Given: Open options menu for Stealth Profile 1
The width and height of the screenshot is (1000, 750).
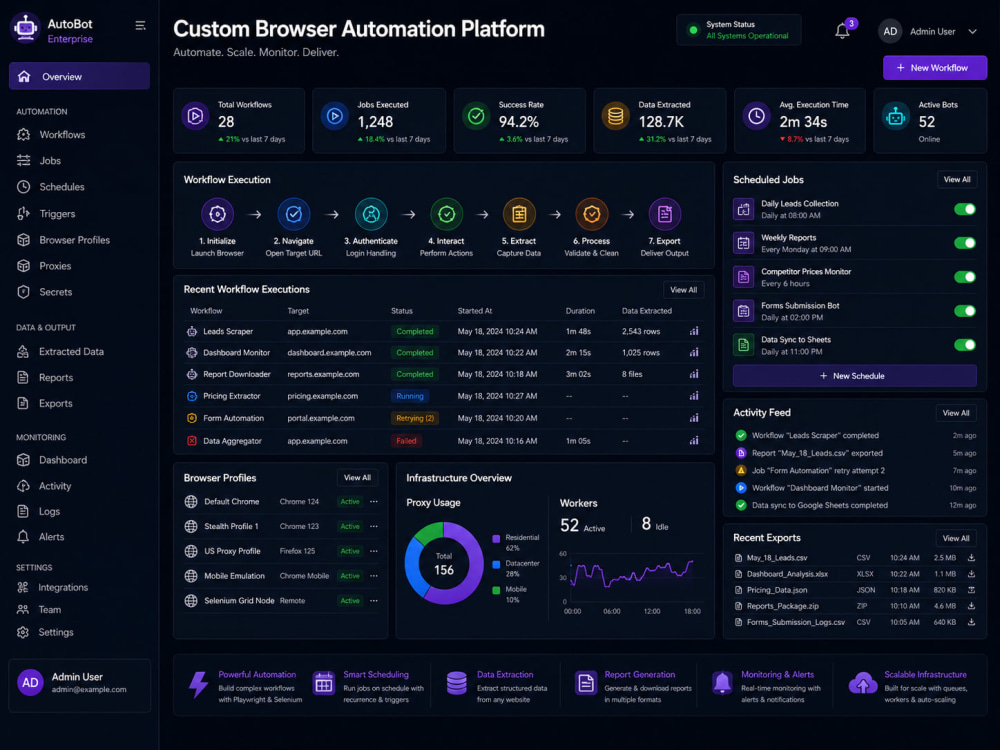Looking at the screenshot, I should (374, 526).
